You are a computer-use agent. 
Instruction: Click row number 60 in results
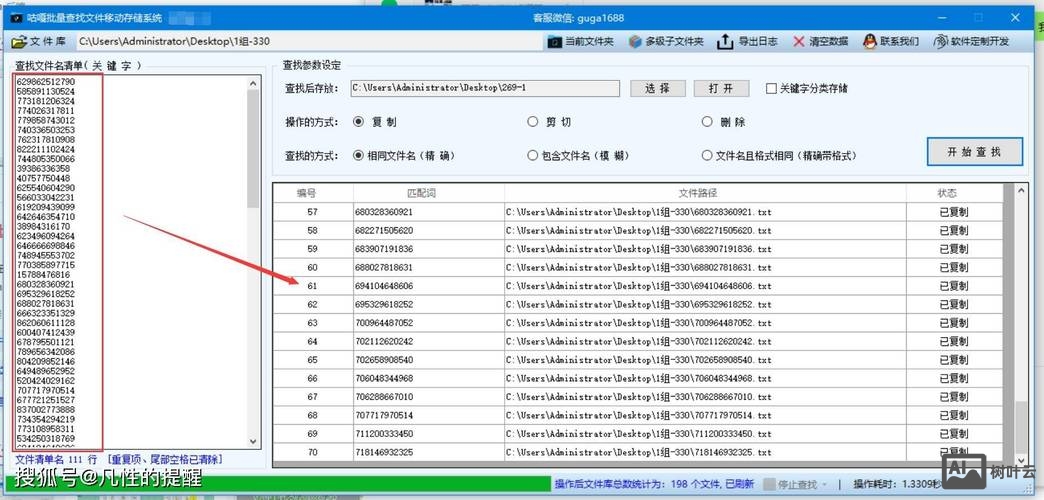point(312,268)
